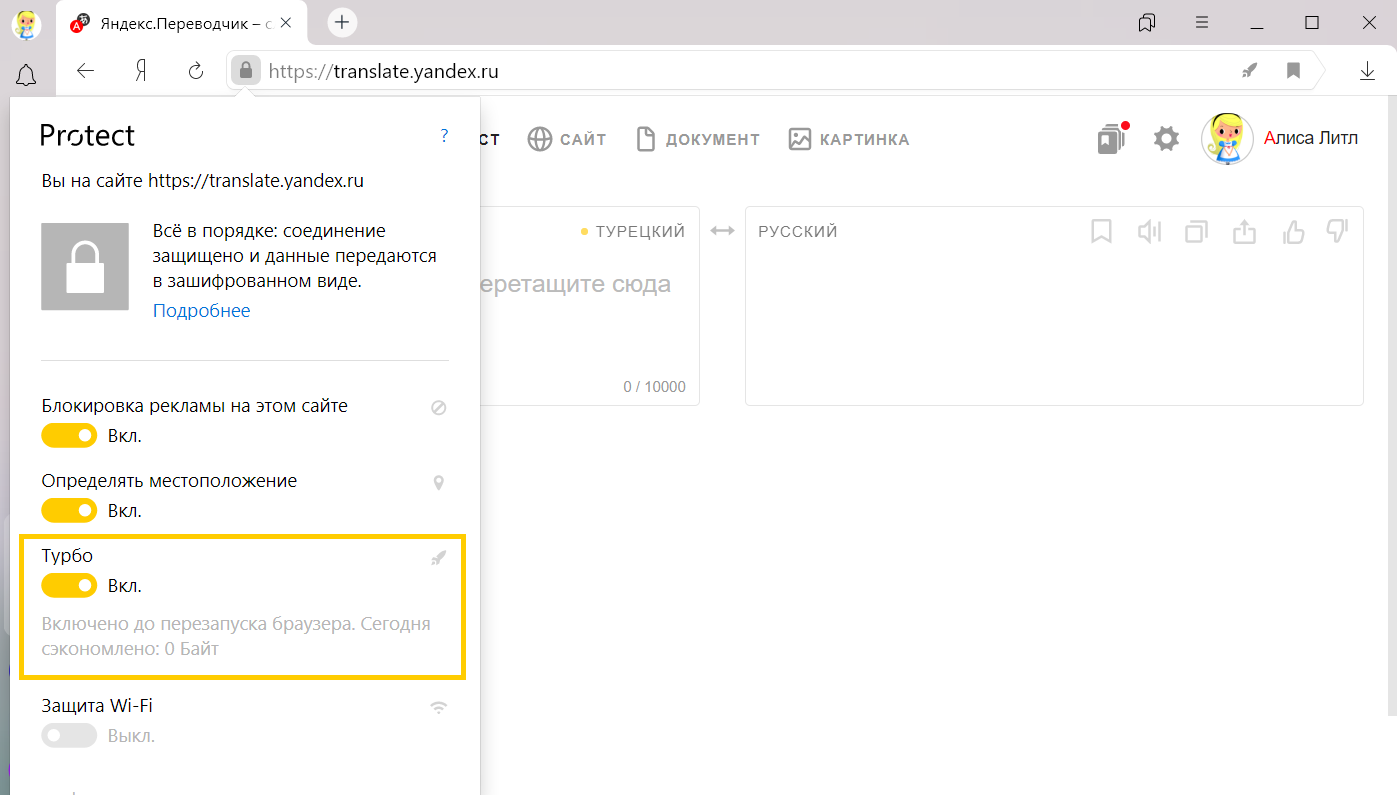The height and width of the screenshot is (795, 1397).
Task: Choose source language ТУРЕЦКИЙ
Action: tap(640, 231)
